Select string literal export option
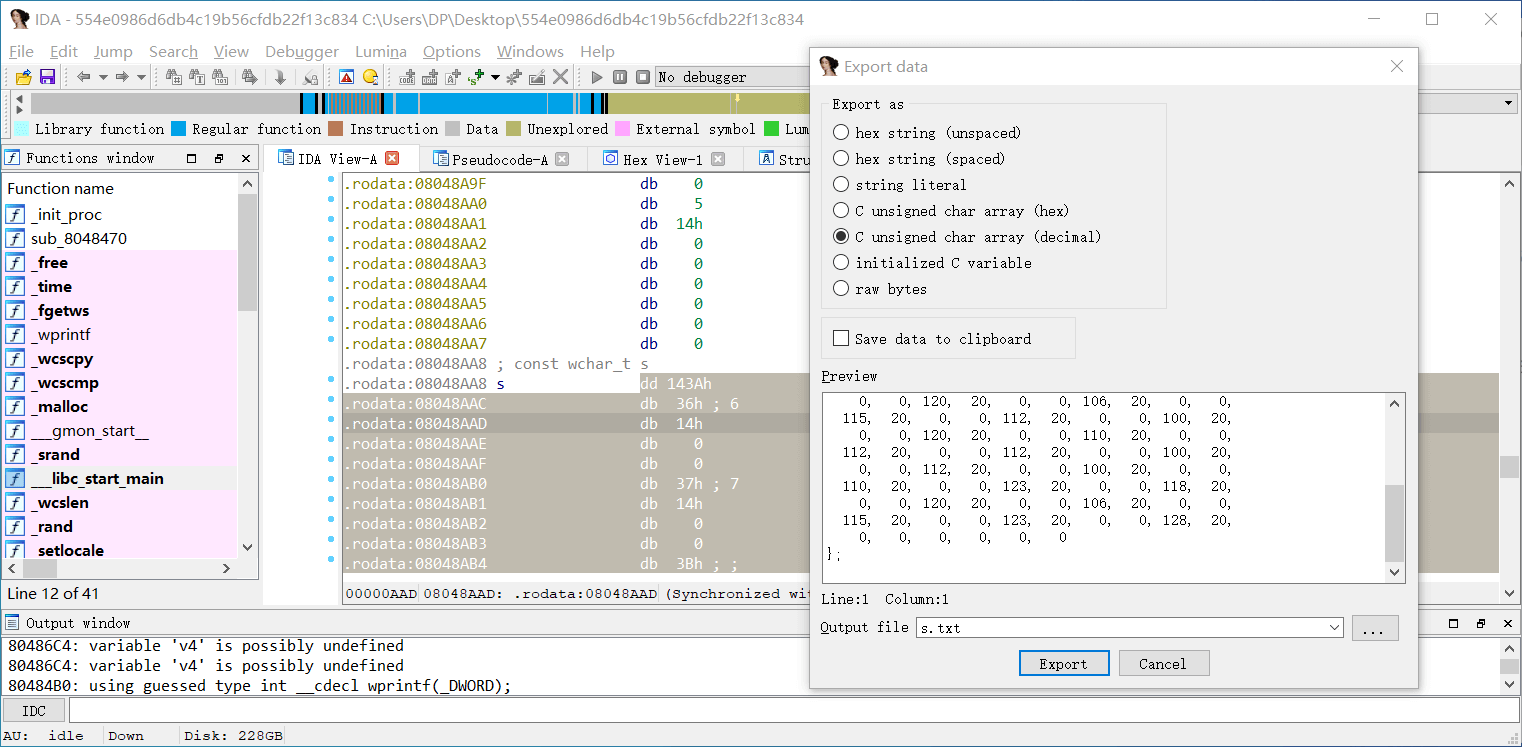The width and height of the screenshot is (1522, 747). click(841, 184)
